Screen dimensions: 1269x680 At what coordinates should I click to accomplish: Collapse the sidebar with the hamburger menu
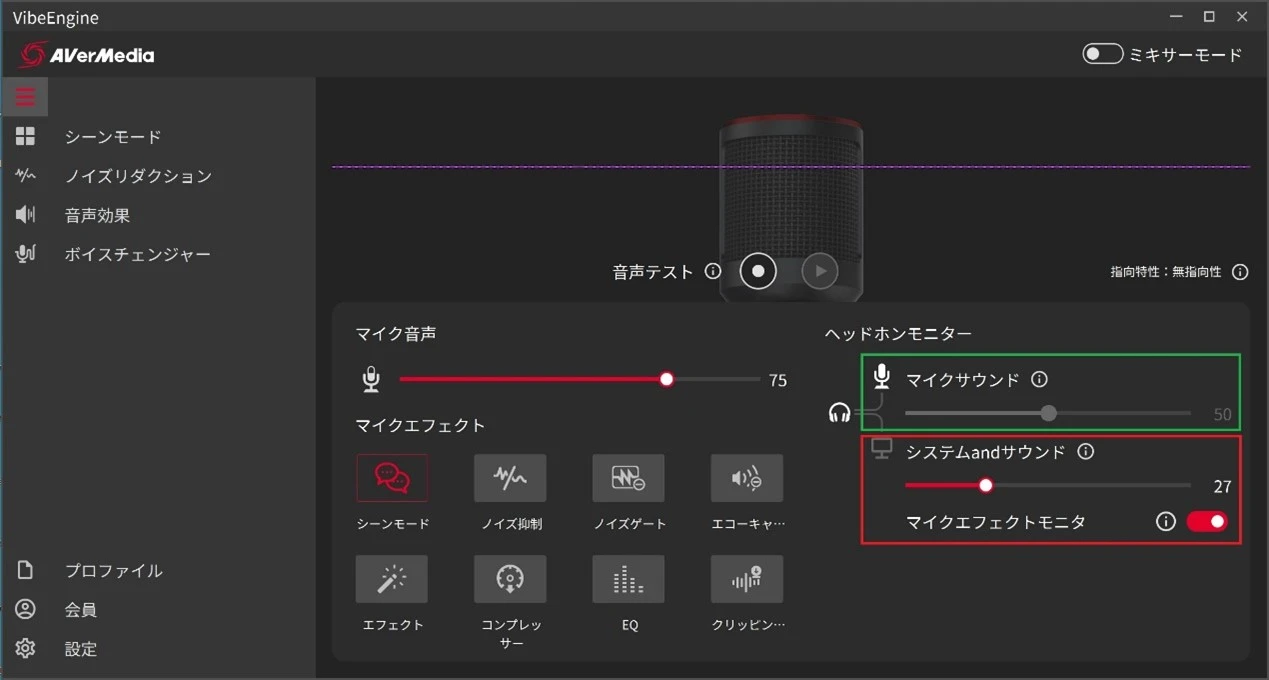(25, 97)
